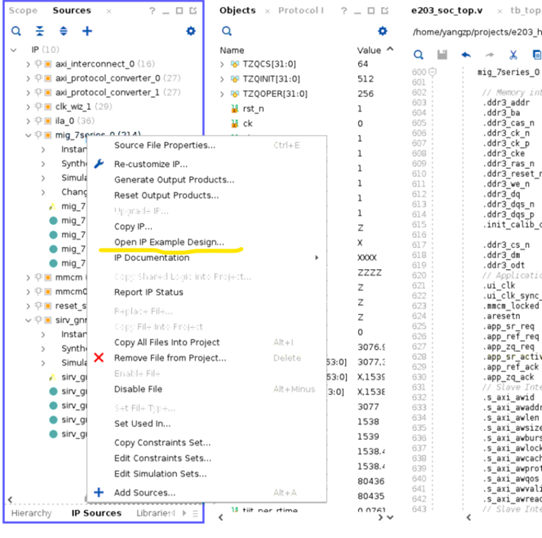Viewport: 542px width, 538px height.
Task: Click the Sources horizontal scrollbar left arrow
Action: (x=10, y=500)
